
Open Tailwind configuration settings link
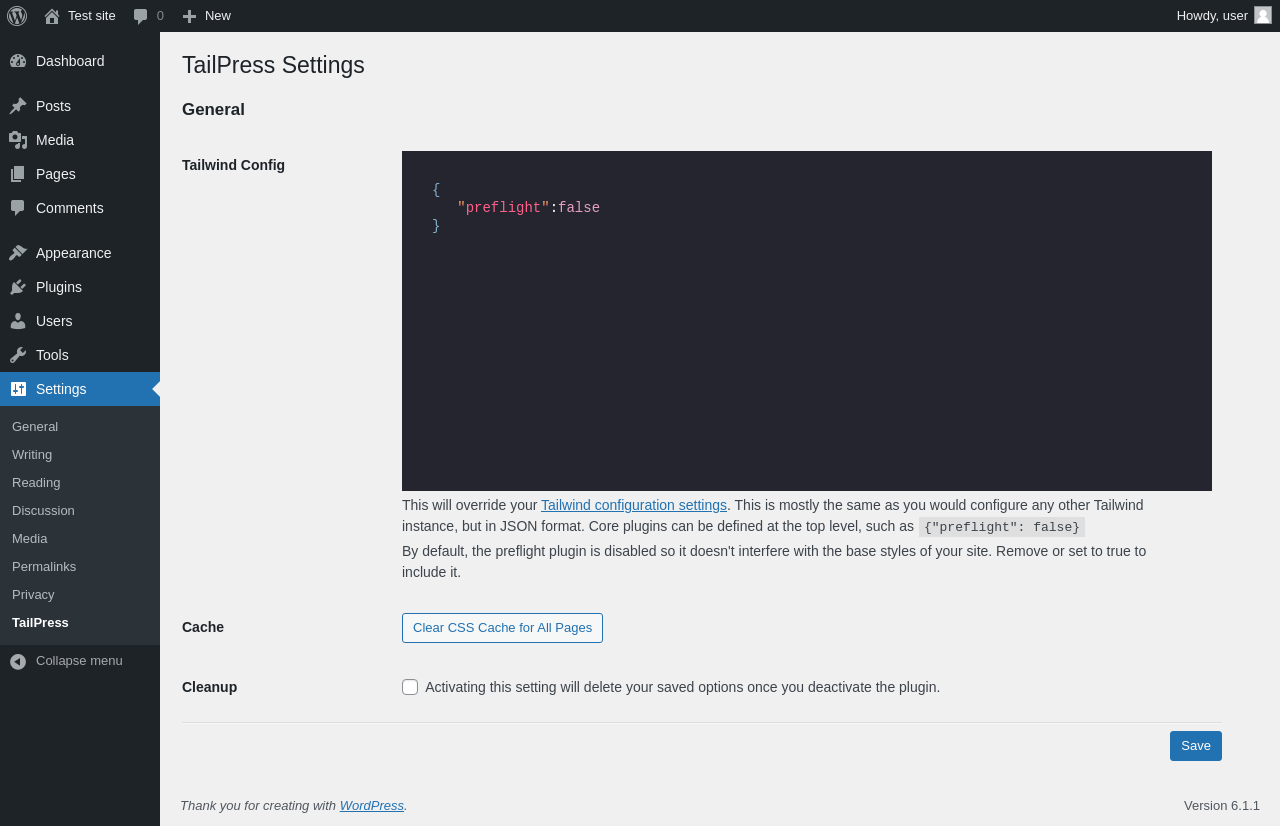click(x=634, y=505)
